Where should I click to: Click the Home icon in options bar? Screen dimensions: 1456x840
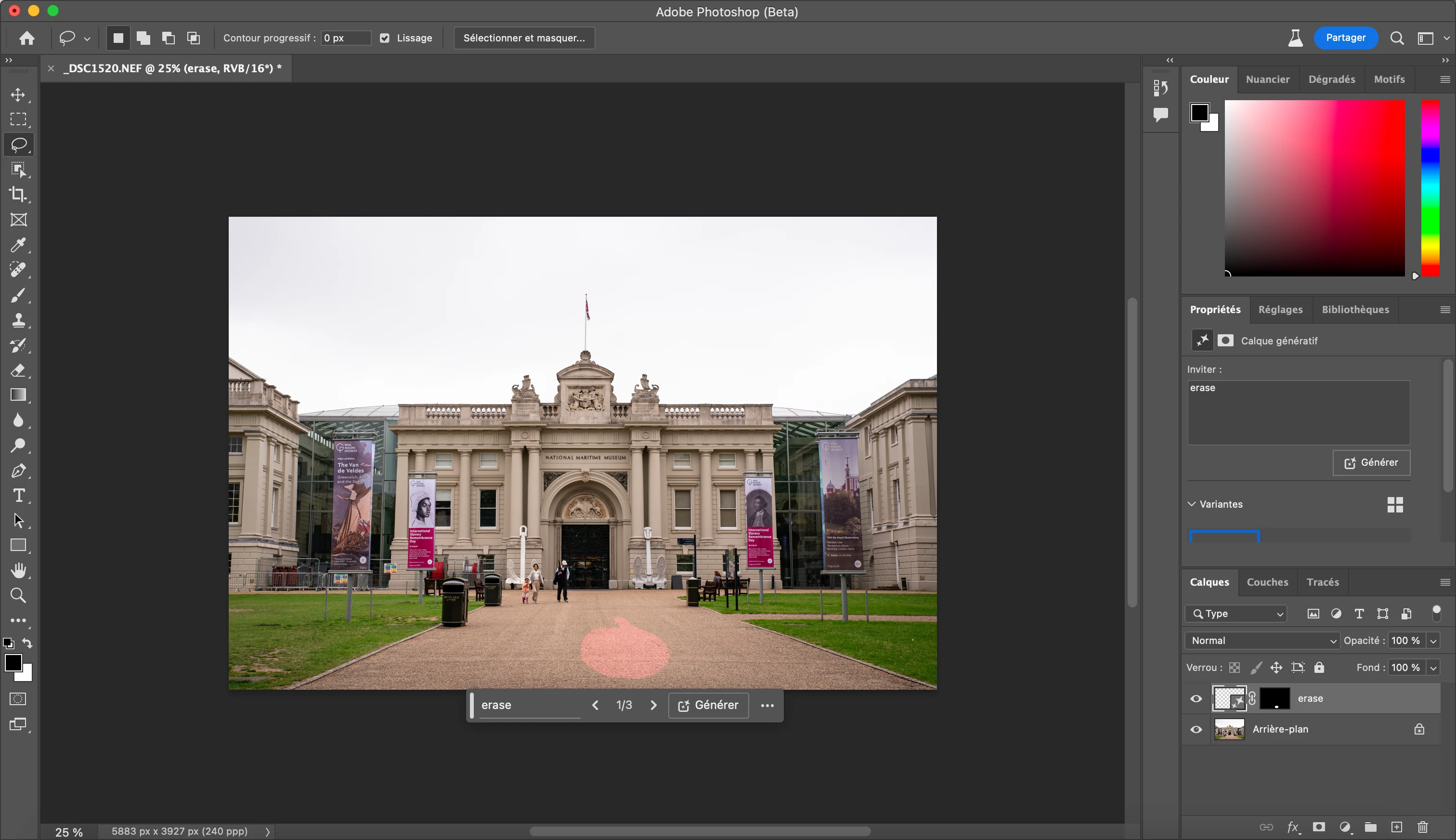[26, 38]
